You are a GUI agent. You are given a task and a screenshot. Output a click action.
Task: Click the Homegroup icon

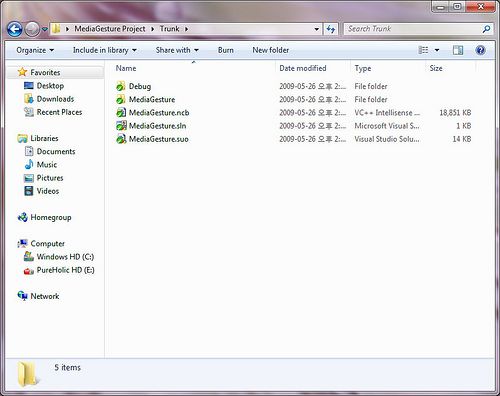point(22,217)
